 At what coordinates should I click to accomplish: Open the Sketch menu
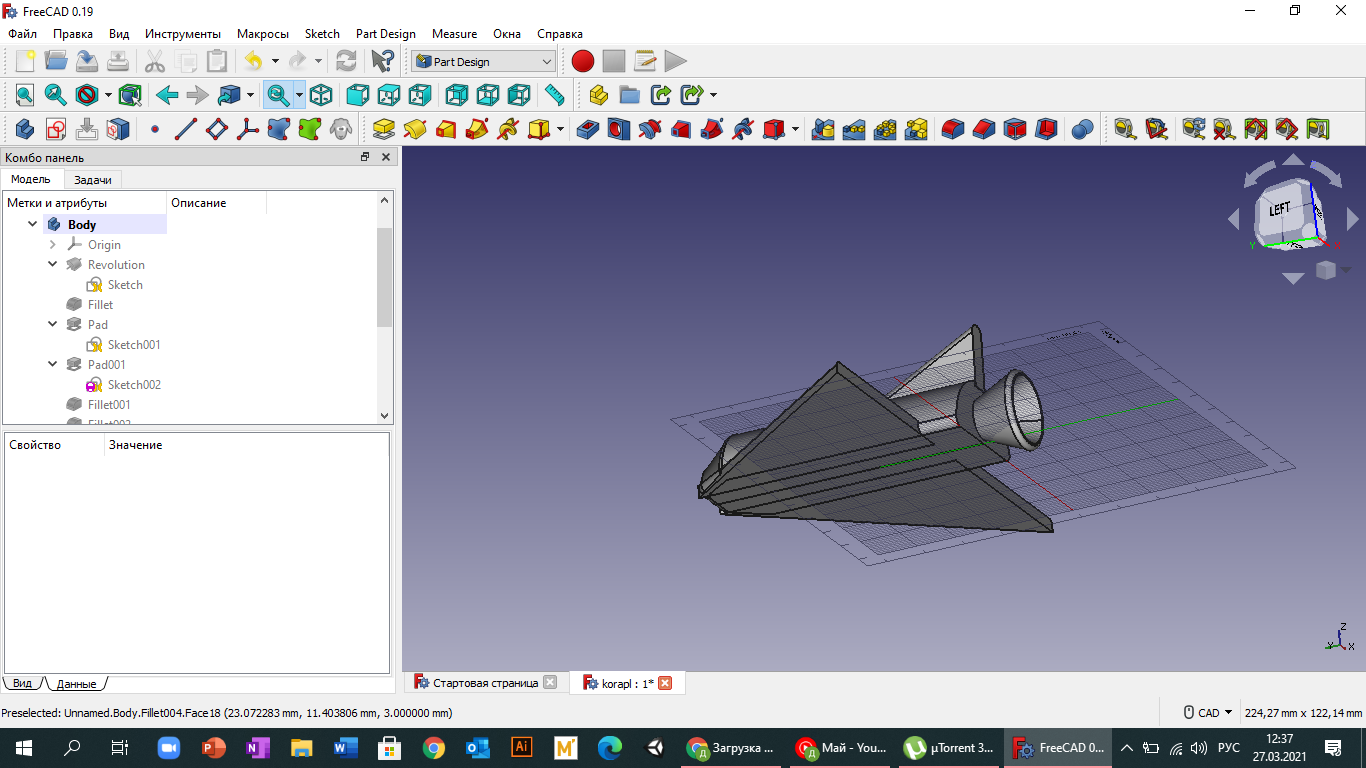coord(322,34)
